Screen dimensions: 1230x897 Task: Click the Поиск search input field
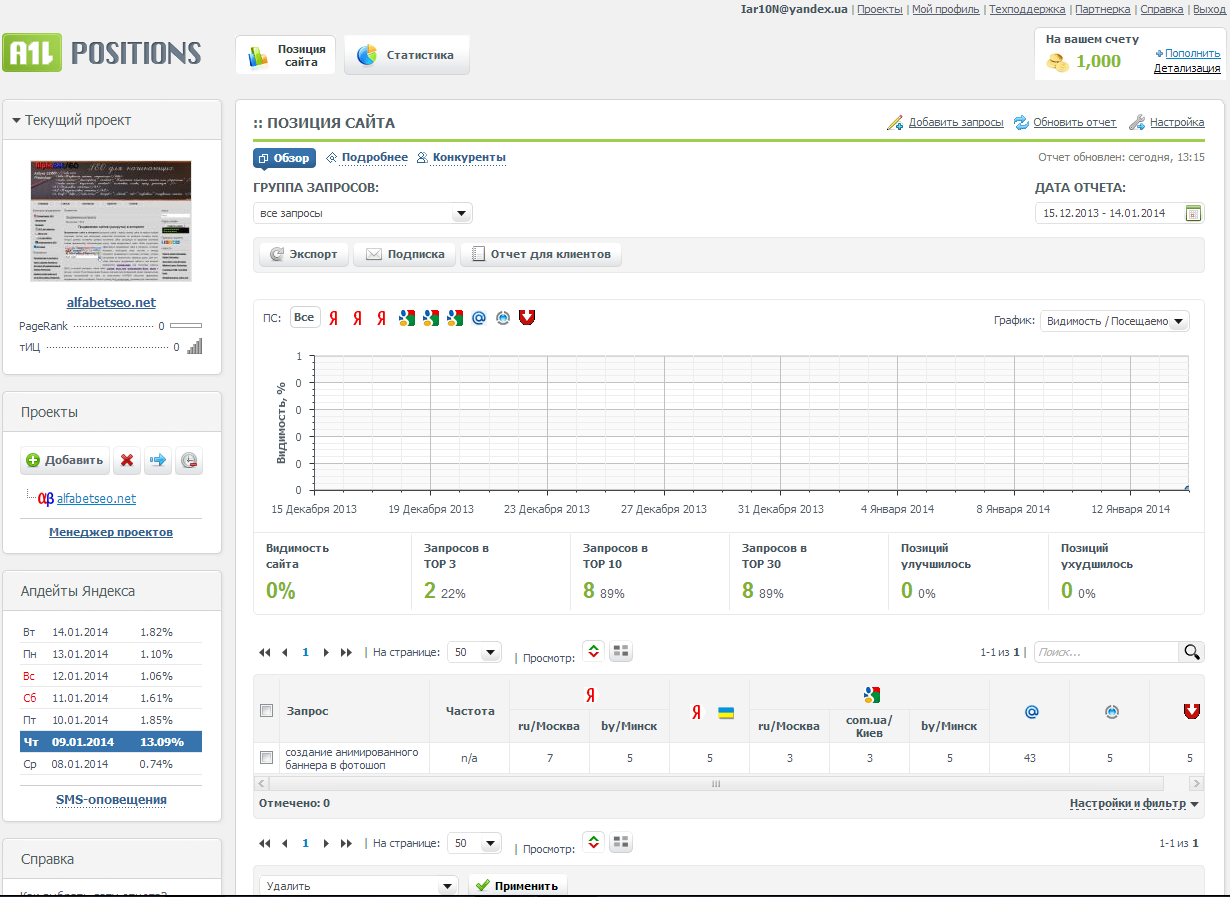tap(1106, 652)
